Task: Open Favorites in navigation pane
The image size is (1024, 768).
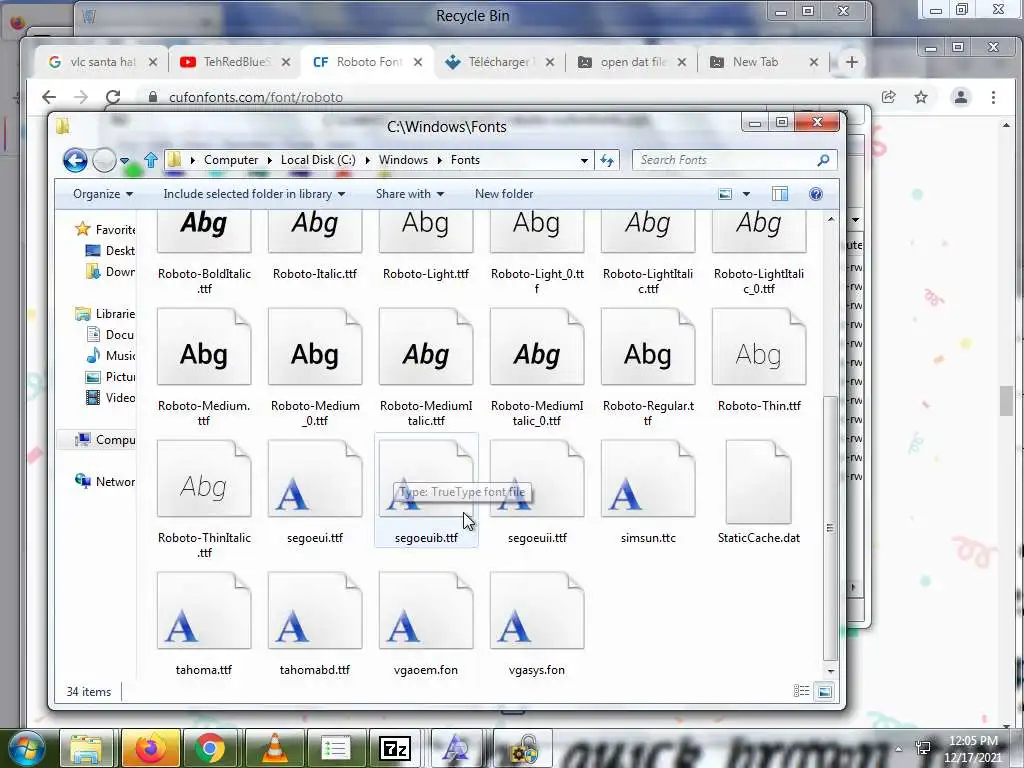Action: pos(104,229)
